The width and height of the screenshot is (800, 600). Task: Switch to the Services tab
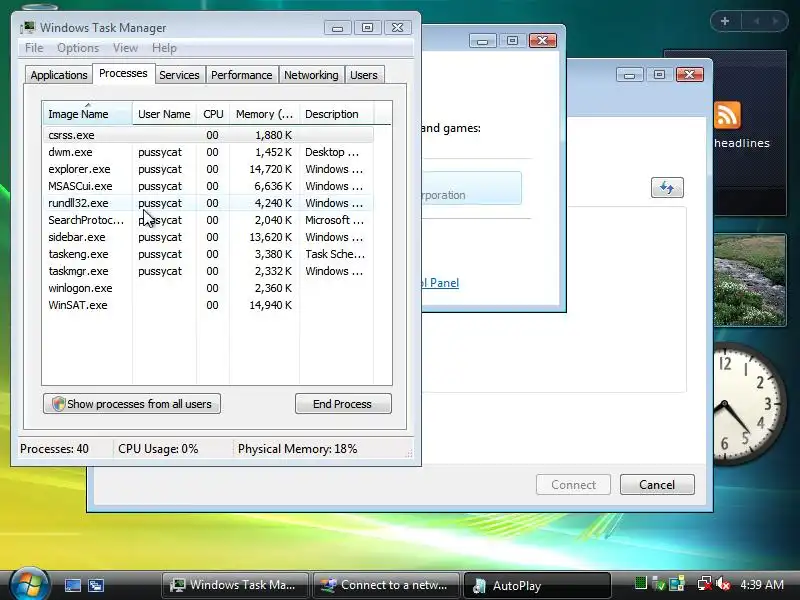click(x=179, y=75)
